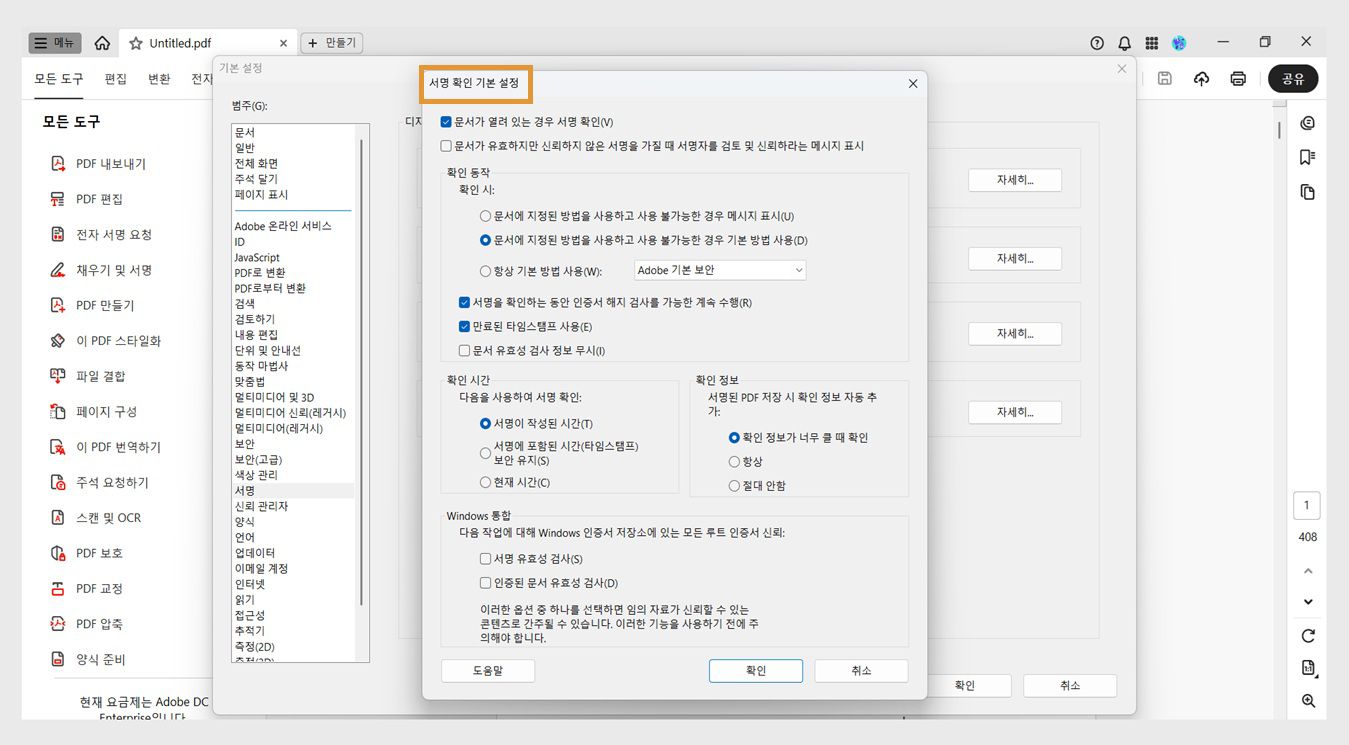Confirm settings with the 확인 button
This screenshot has width=1349, height=745.
(755, 670)
